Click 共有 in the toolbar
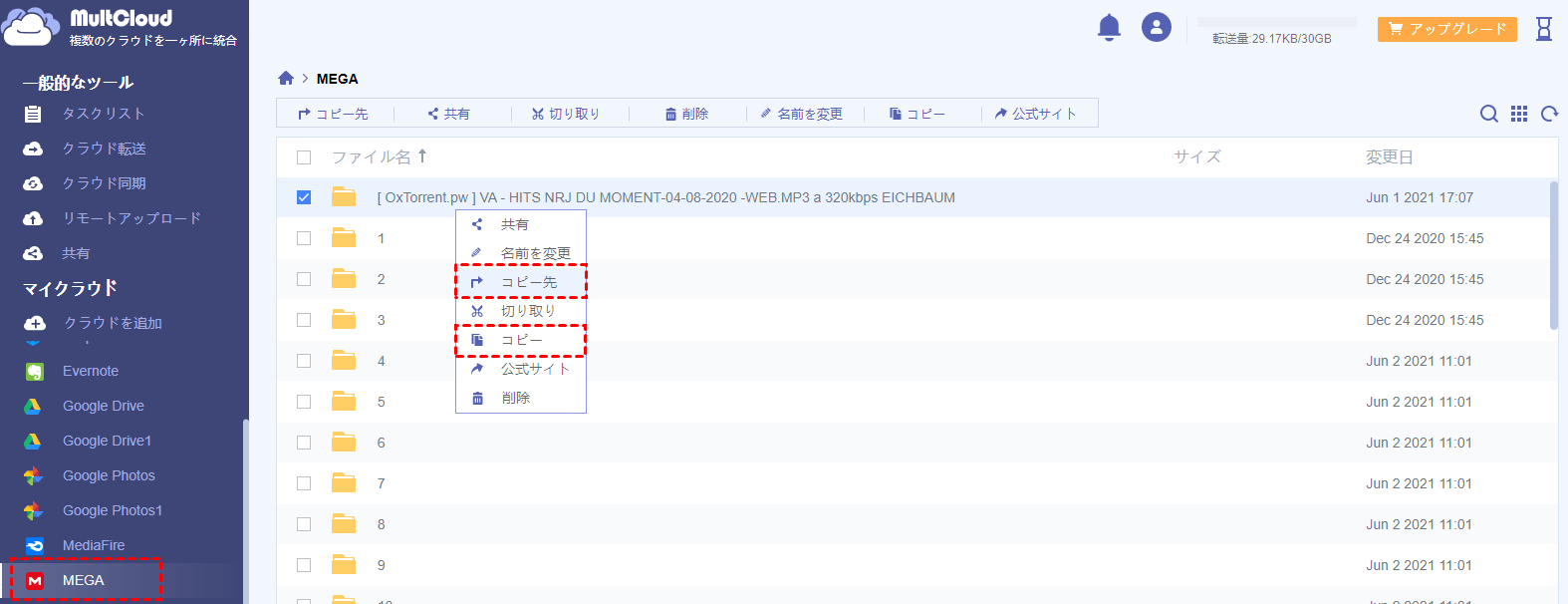Viewport: 1568px width, 604px height. (x=449, y=114)
